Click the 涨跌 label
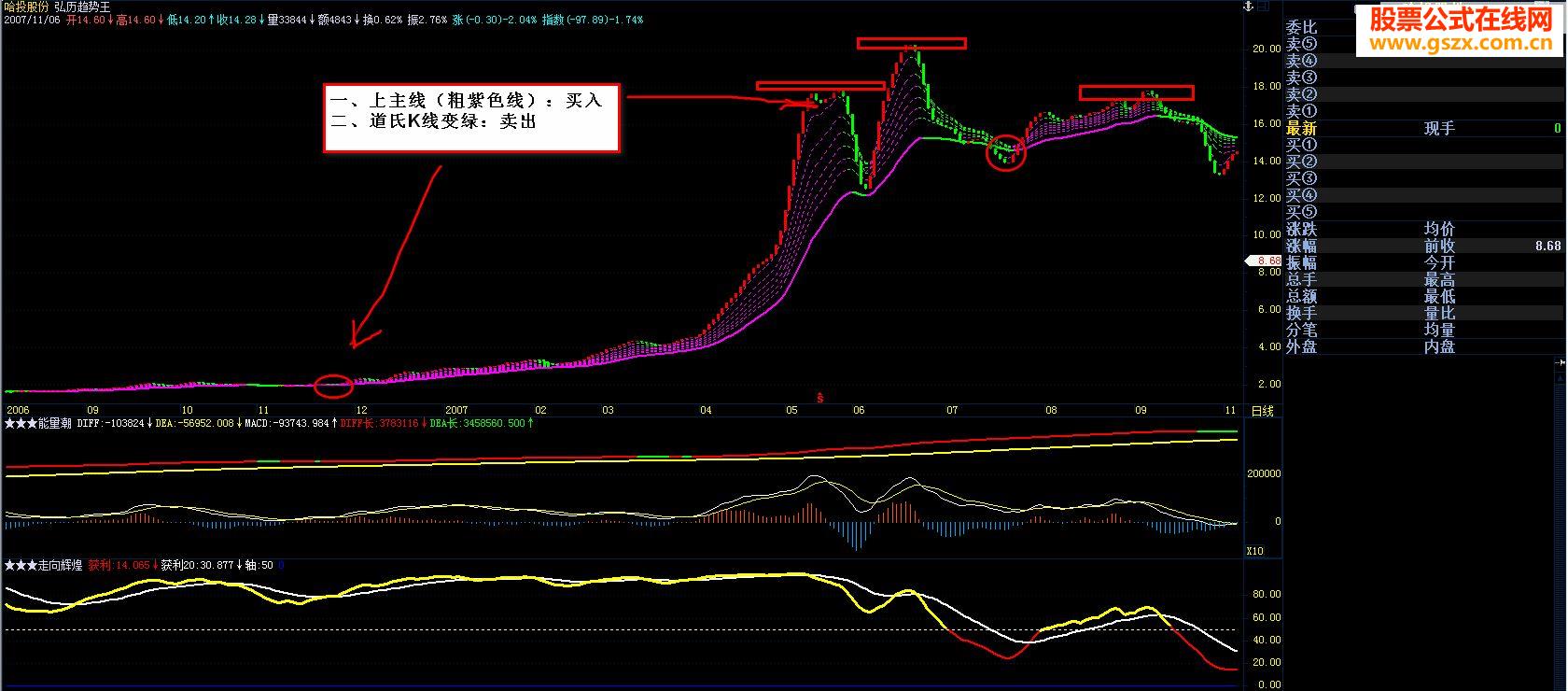Image resolution: width=1568 pixels, height=691 pixels. 1302,229
